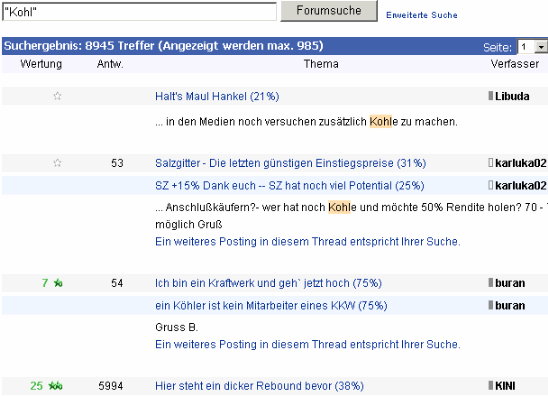
Task: Open posting ein Köhler ist kein Mitarbeiter
Action: coord(271,305)
